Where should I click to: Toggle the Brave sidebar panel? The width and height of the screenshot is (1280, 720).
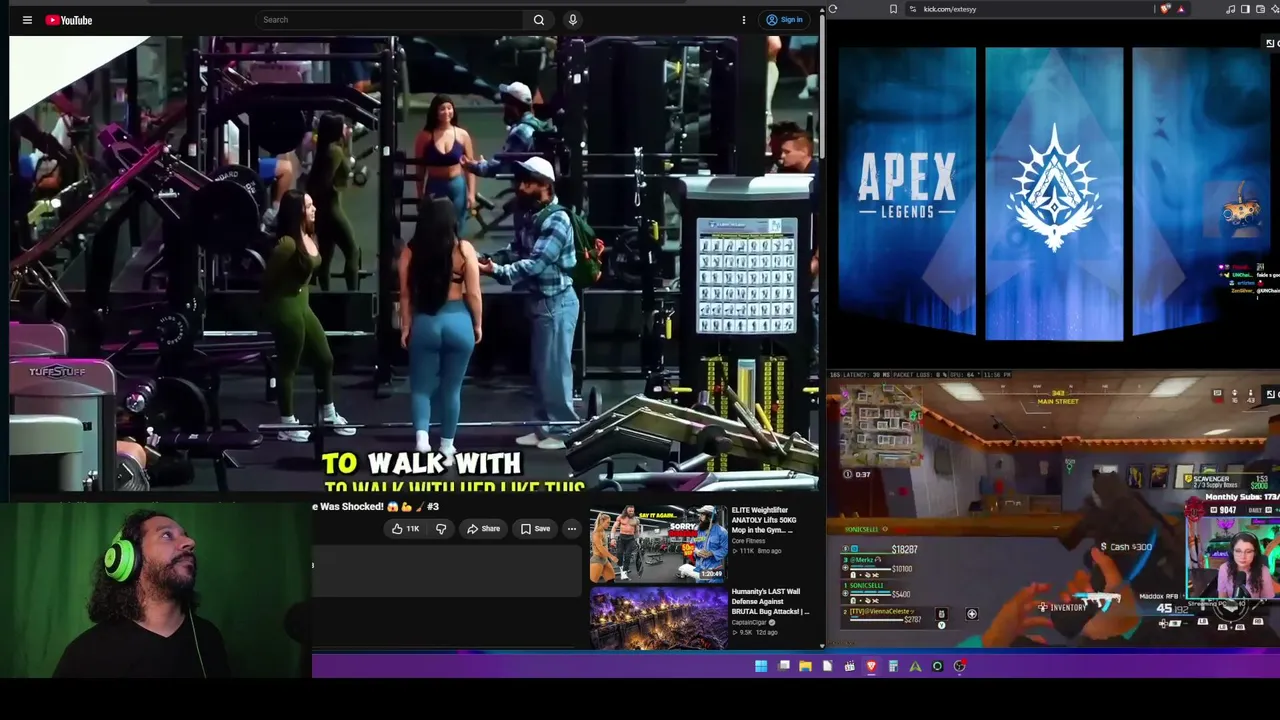coord(1245,9)
